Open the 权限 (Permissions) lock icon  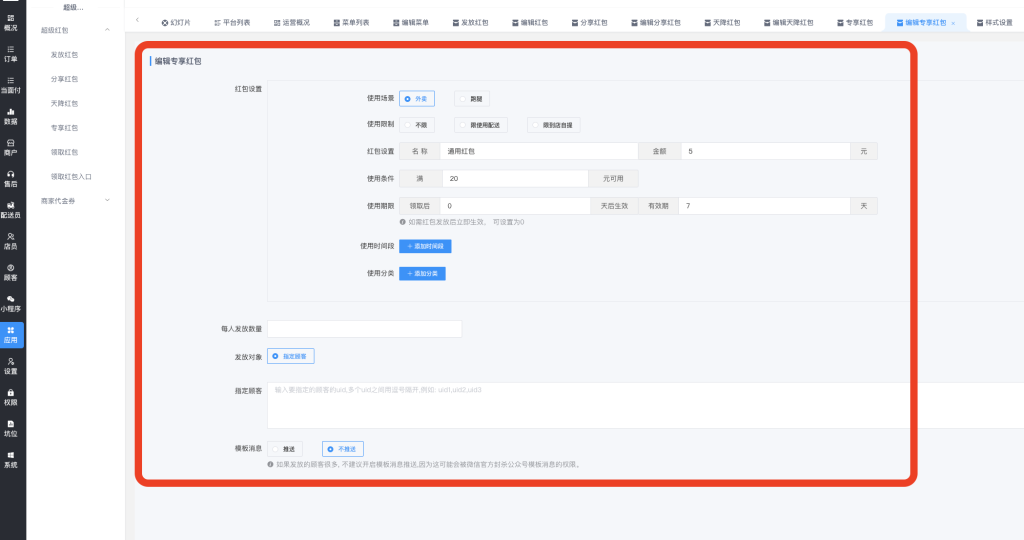[x=11, y=397]
